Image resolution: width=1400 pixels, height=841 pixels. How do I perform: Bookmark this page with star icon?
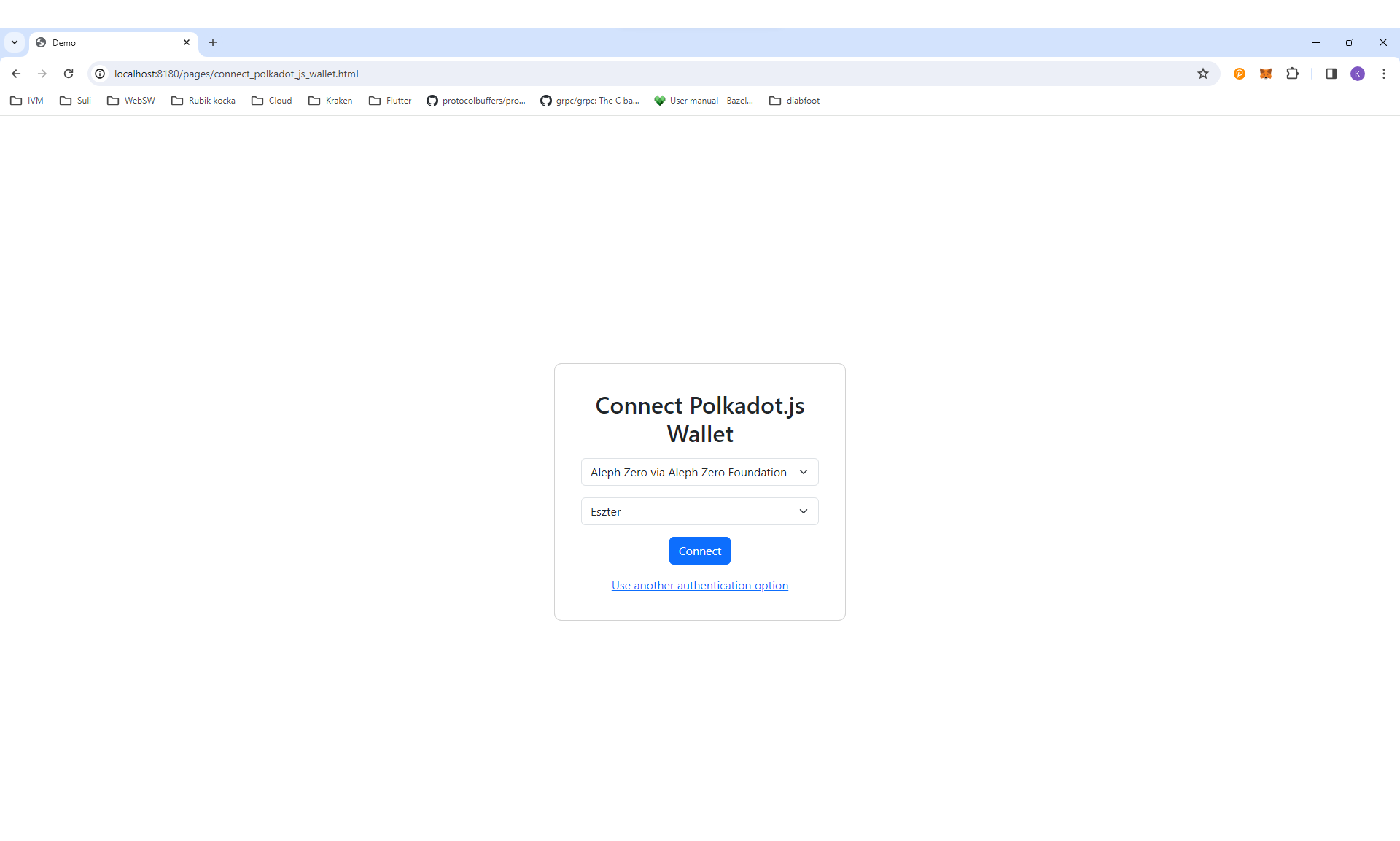coord(1203,74)
